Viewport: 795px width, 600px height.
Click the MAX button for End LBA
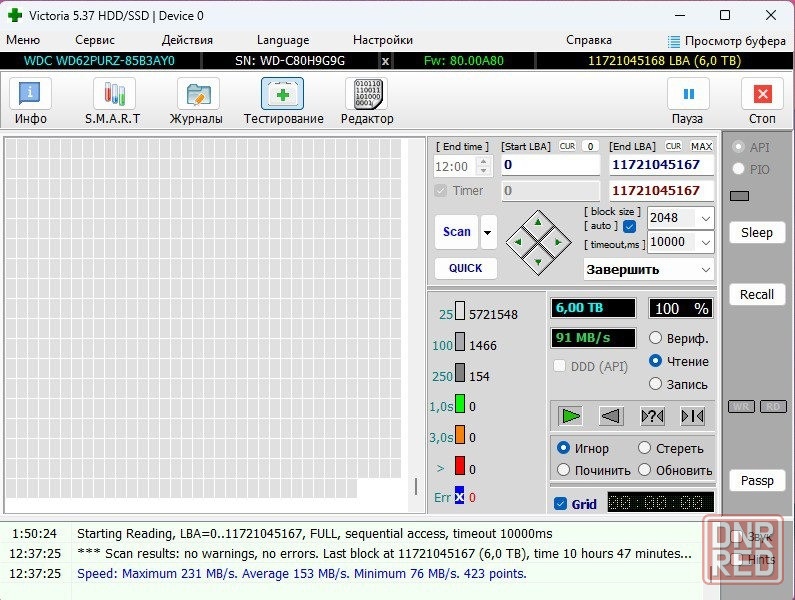702,146
